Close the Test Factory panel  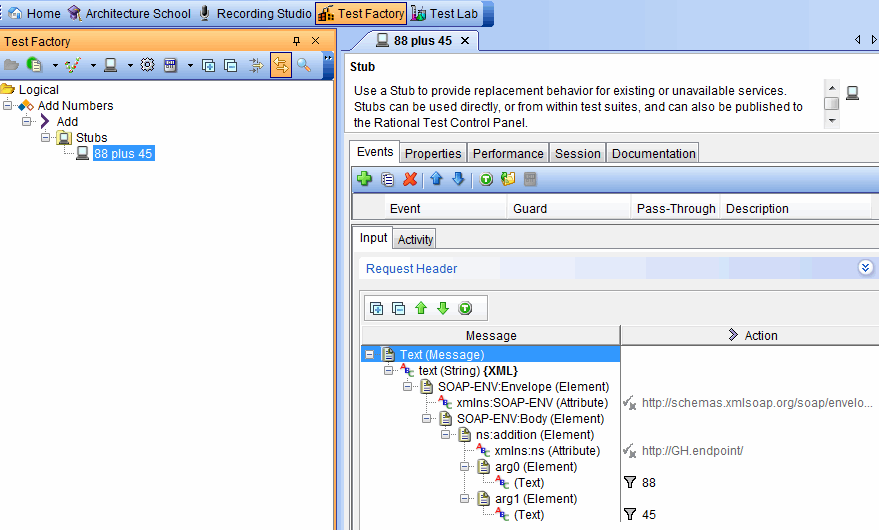tap(316, 41)
